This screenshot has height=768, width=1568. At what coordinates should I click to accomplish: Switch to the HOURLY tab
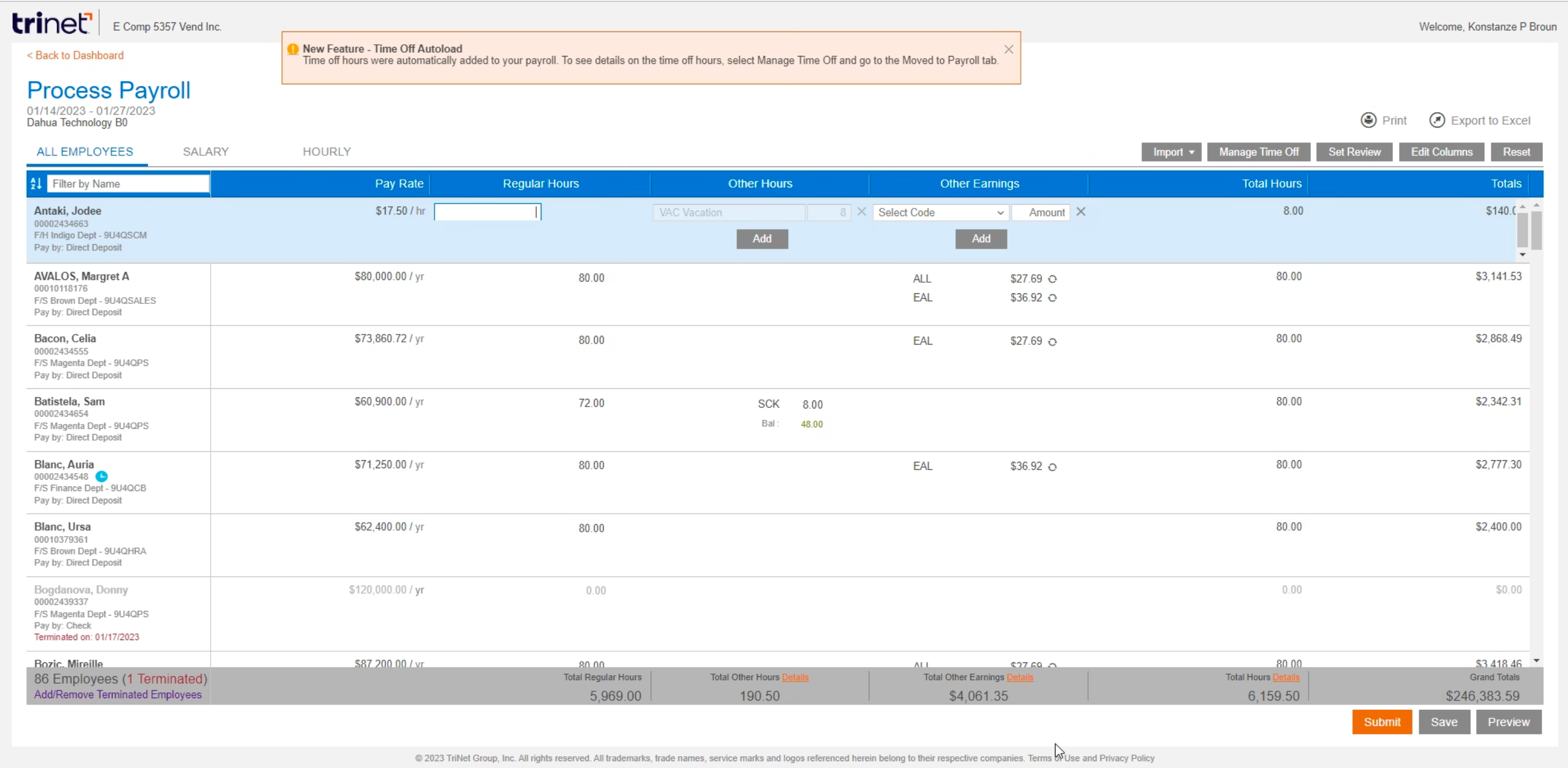pyautogui.click(x=327, y=151)
